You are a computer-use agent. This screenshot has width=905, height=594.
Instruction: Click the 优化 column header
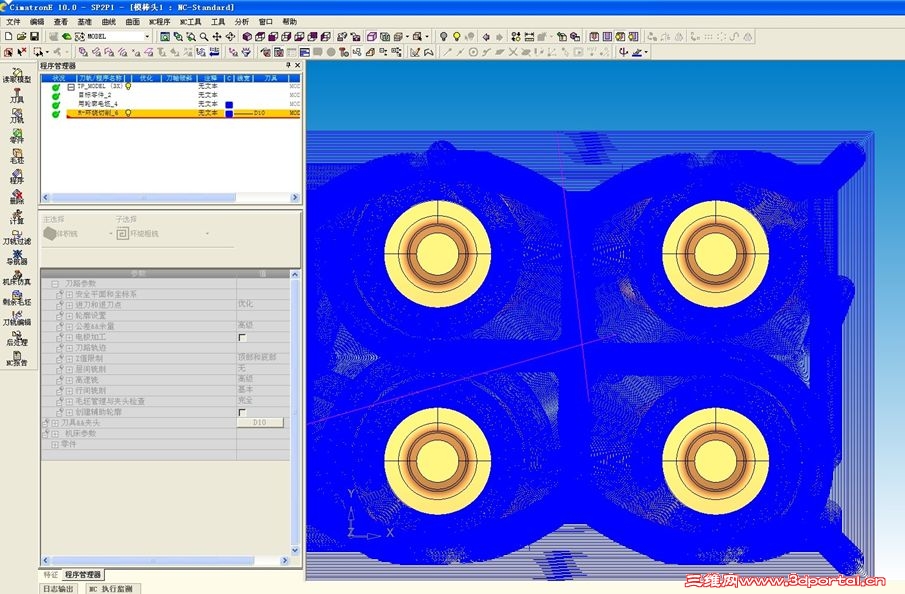point(147,78)
